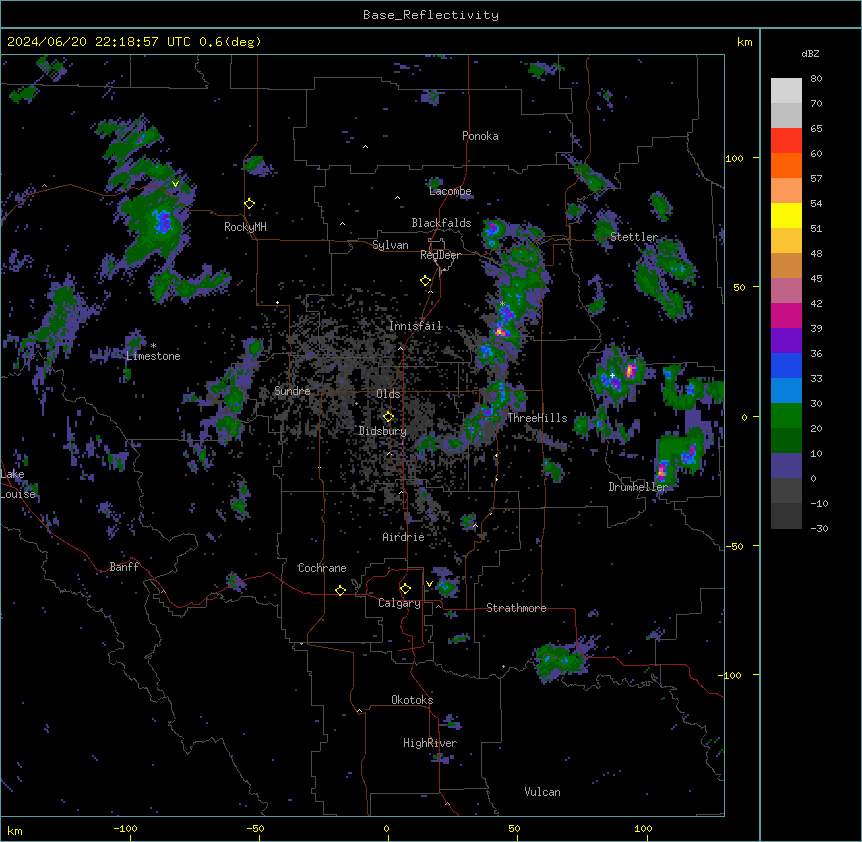This screenshot has width=862, height=842.
Task: Click the RockyMH label
Action: pos(245,227)
